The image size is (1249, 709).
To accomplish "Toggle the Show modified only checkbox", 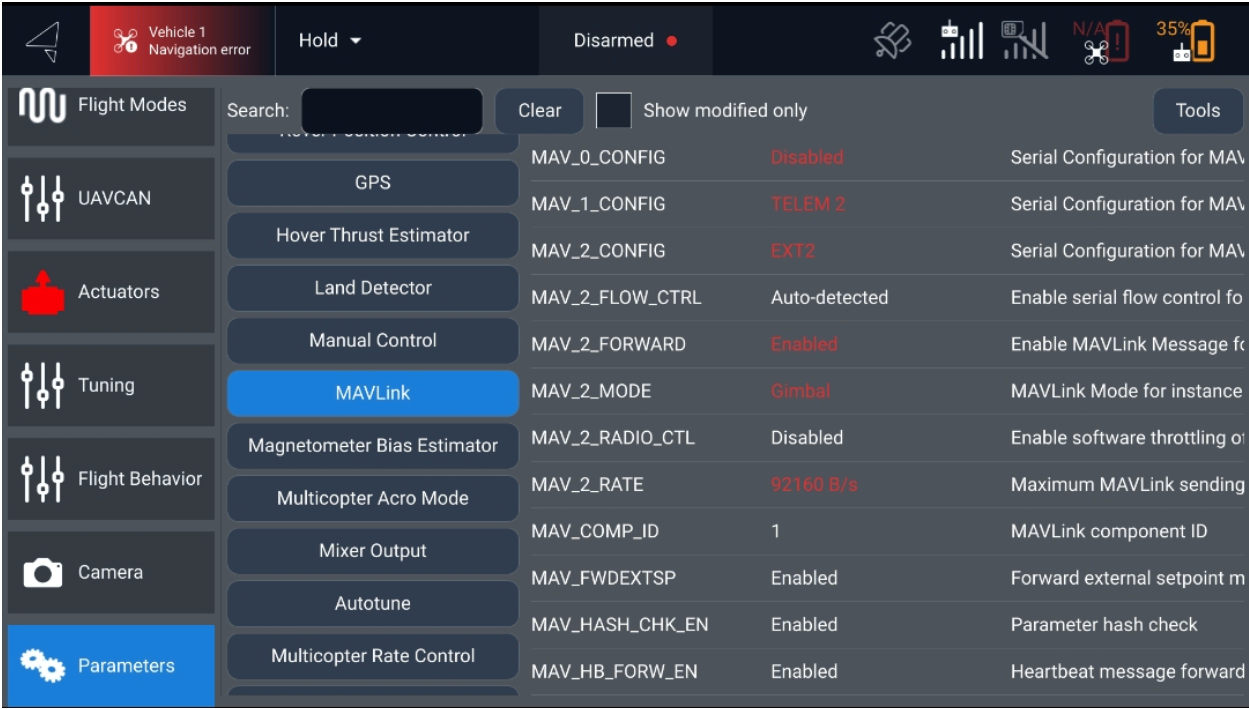I will [x=613, y=111].
